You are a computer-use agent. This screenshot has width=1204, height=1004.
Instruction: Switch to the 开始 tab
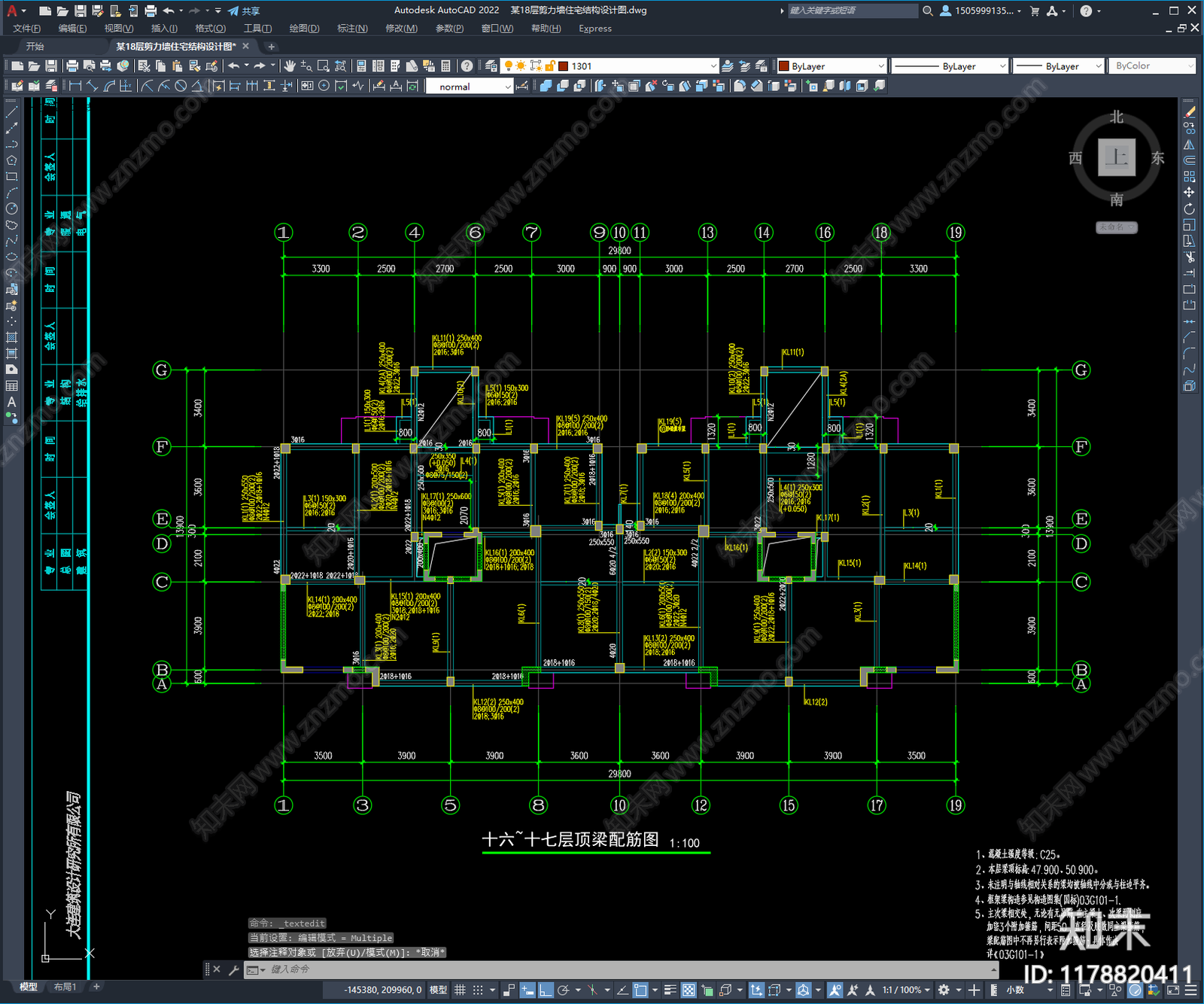[35, 47]
